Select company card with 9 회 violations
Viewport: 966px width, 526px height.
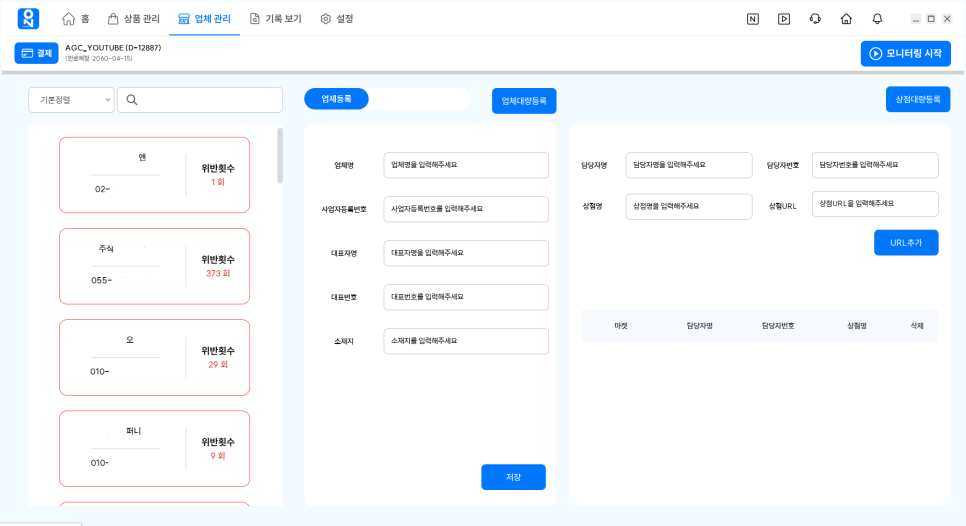click(x=155, y=448)
